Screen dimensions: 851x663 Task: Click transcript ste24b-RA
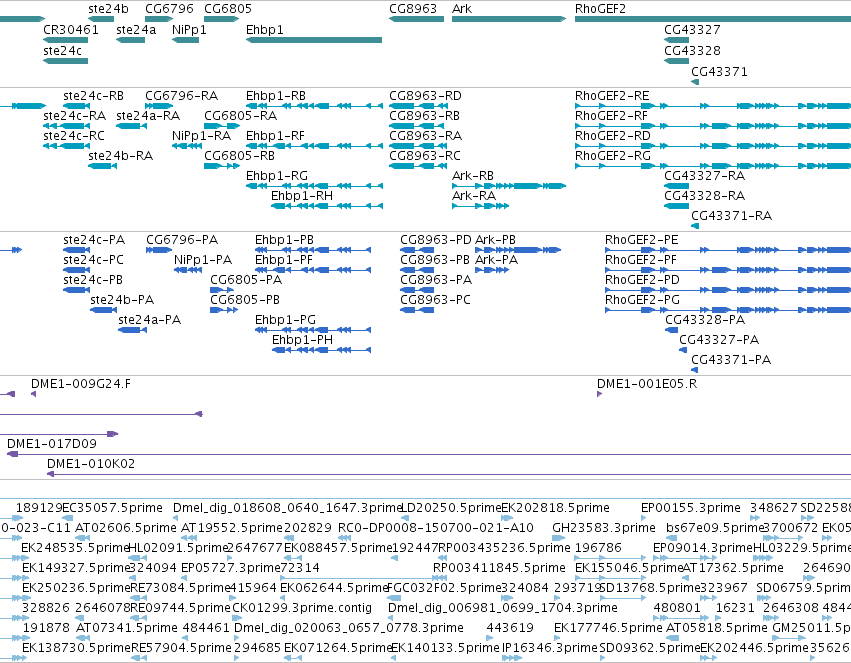(x=120, y=156)
